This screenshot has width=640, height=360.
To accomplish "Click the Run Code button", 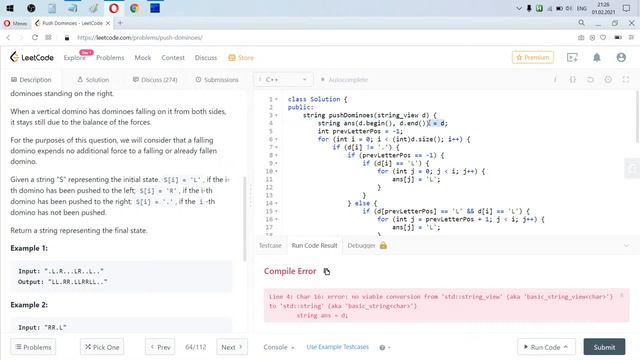I will pyautogui.click(x=547, y=347).
